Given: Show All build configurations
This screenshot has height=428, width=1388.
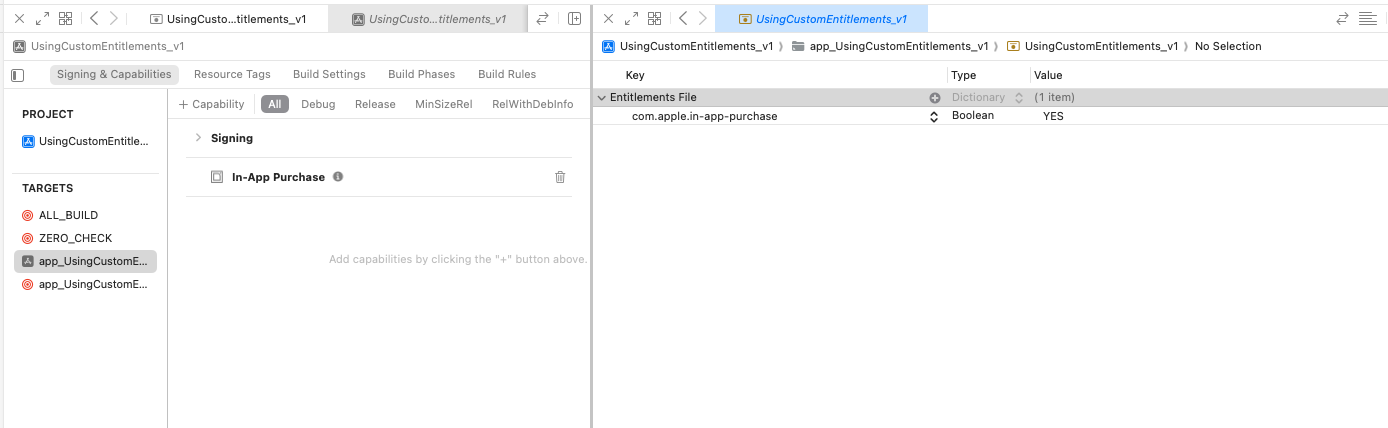Looking at the screenshot, I should 275,104.
